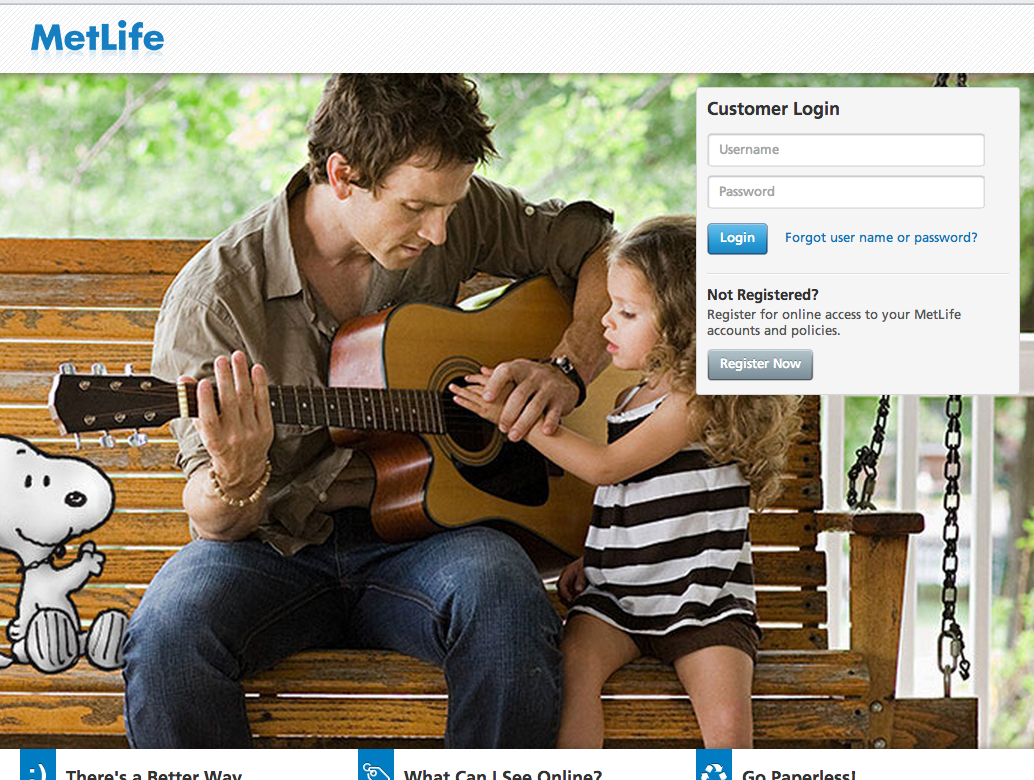The image size is (1034, 780).
Task: Click the registration description text
Action: click(834, 322)
